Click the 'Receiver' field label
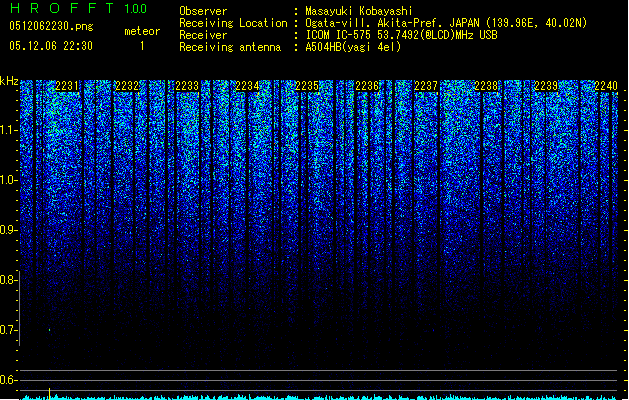 [203, 35]
